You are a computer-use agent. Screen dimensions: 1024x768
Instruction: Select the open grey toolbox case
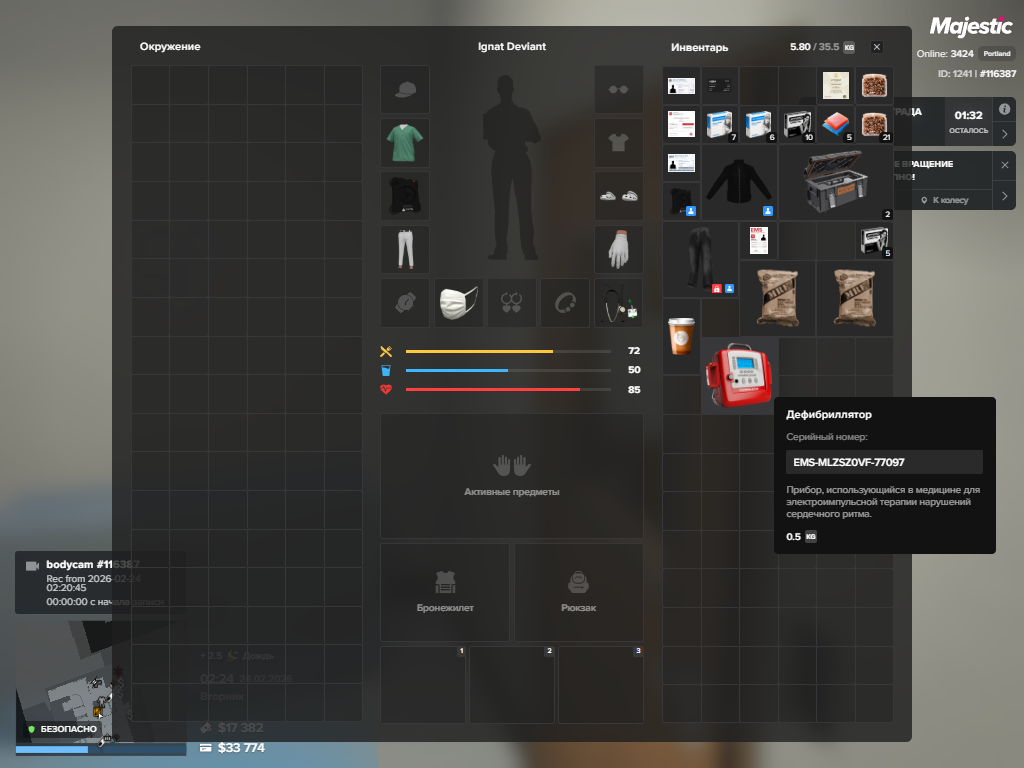pyautogui.click(x=835, y=182)
